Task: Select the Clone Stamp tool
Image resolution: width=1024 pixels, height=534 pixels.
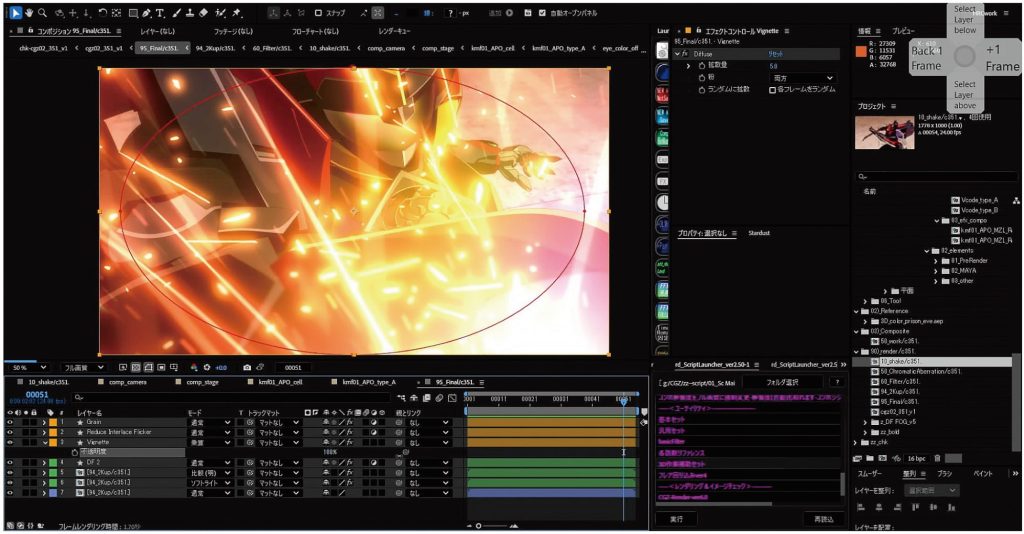Action: (190, 12)
